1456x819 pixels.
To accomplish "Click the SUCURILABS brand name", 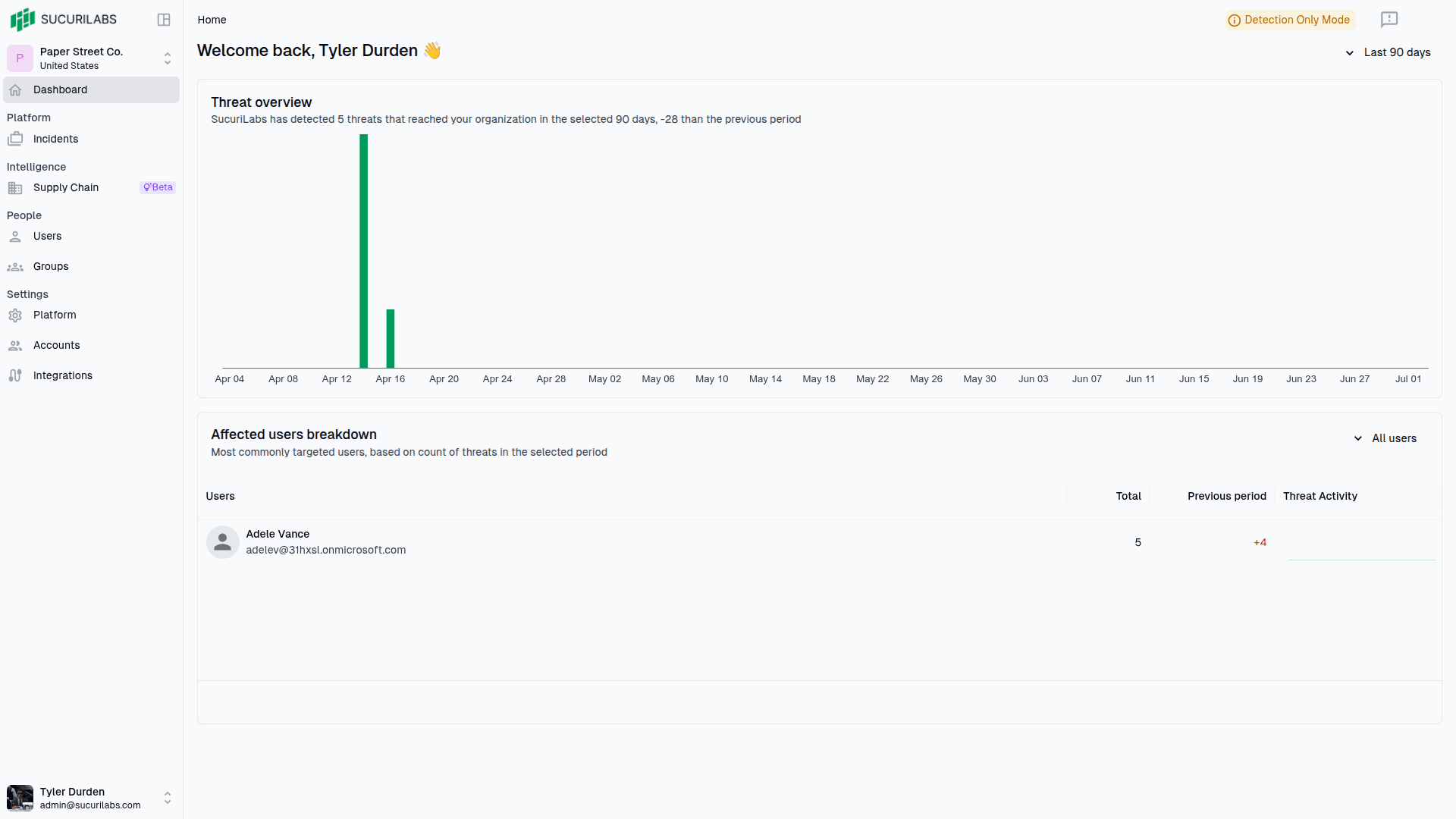I will (x=79, y=20).
